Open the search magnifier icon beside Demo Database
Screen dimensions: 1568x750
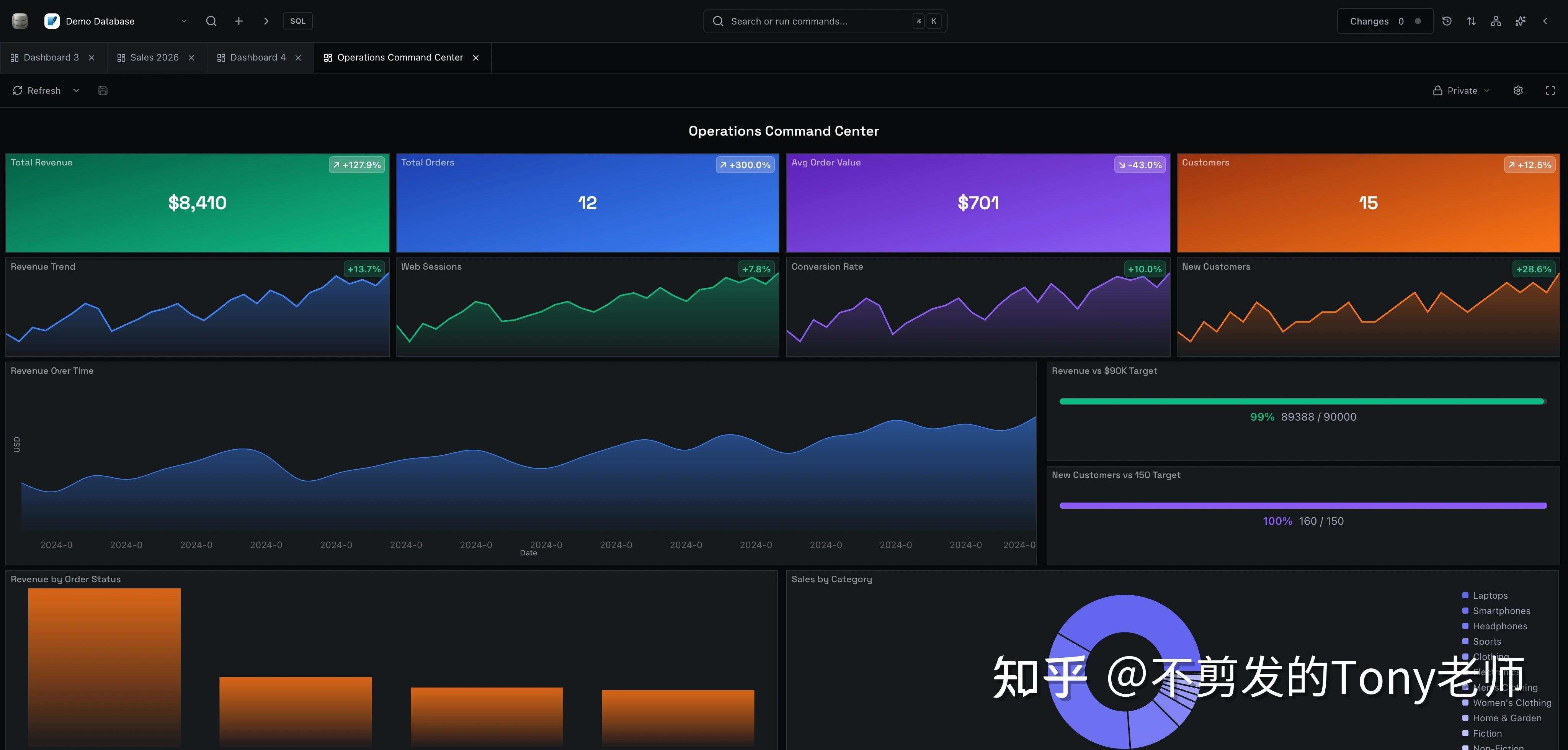[x=211, y=21]
